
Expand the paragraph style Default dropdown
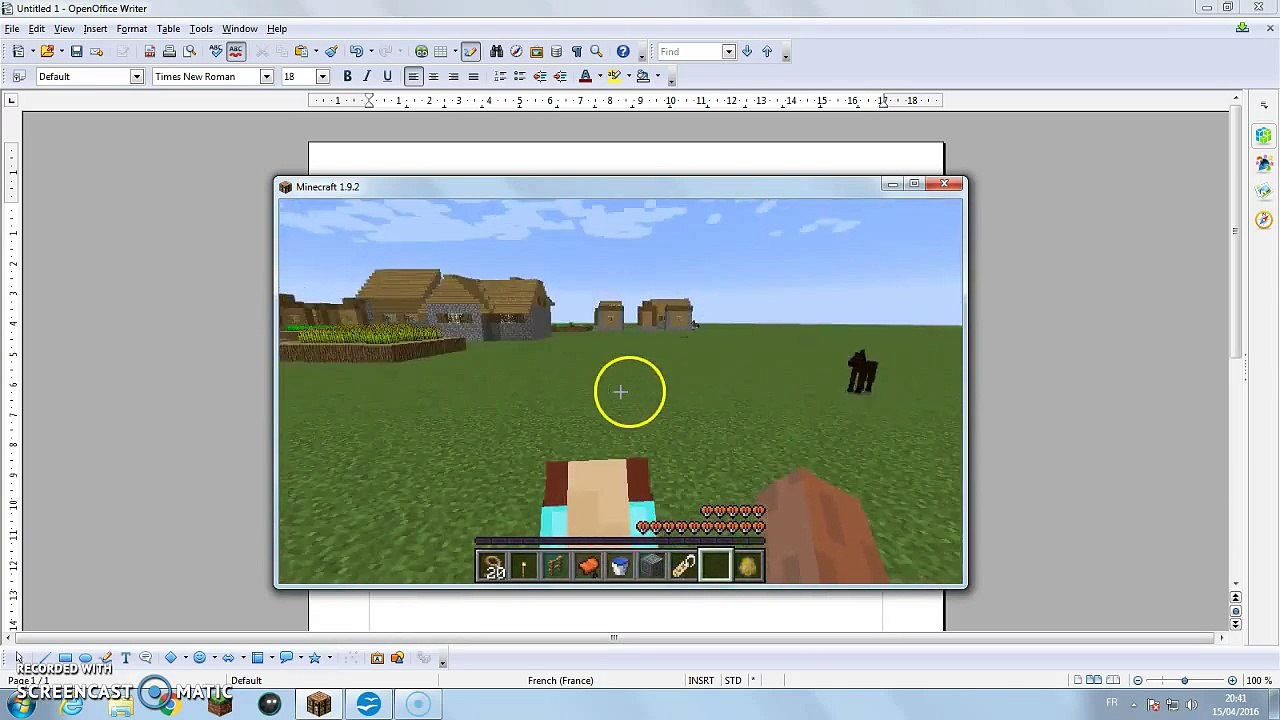(x=137, y=77)
